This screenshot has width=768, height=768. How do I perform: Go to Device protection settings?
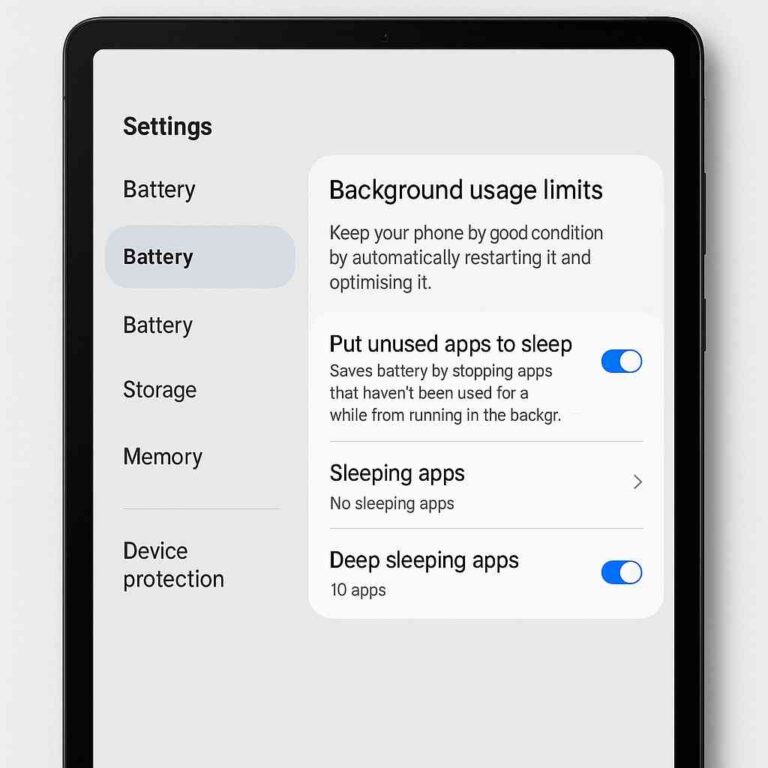pos(173,565)
